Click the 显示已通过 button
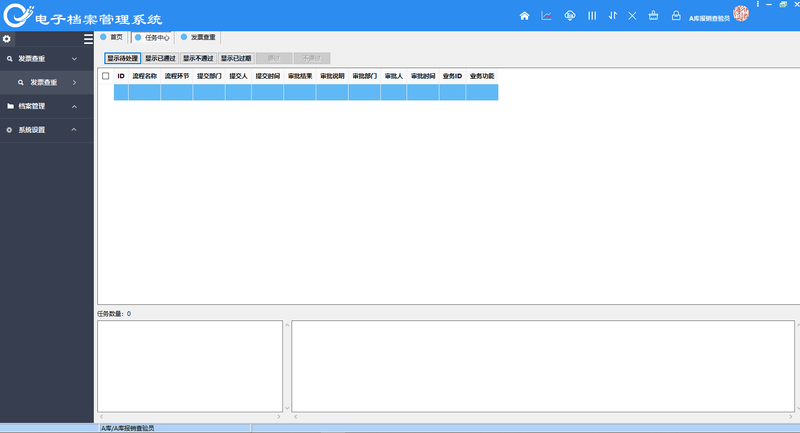The height and width of the screenshot is (433, 800). pos(160,58)
